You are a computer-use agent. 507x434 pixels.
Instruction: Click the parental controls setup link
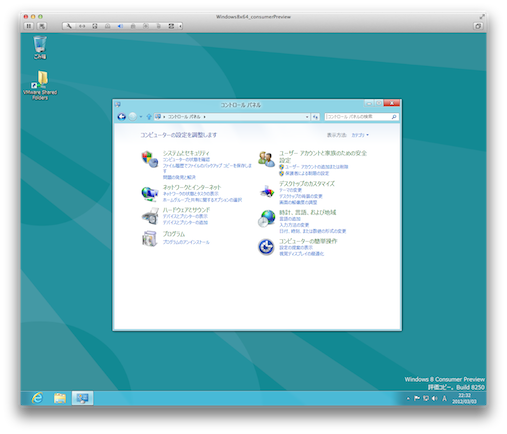307,173
